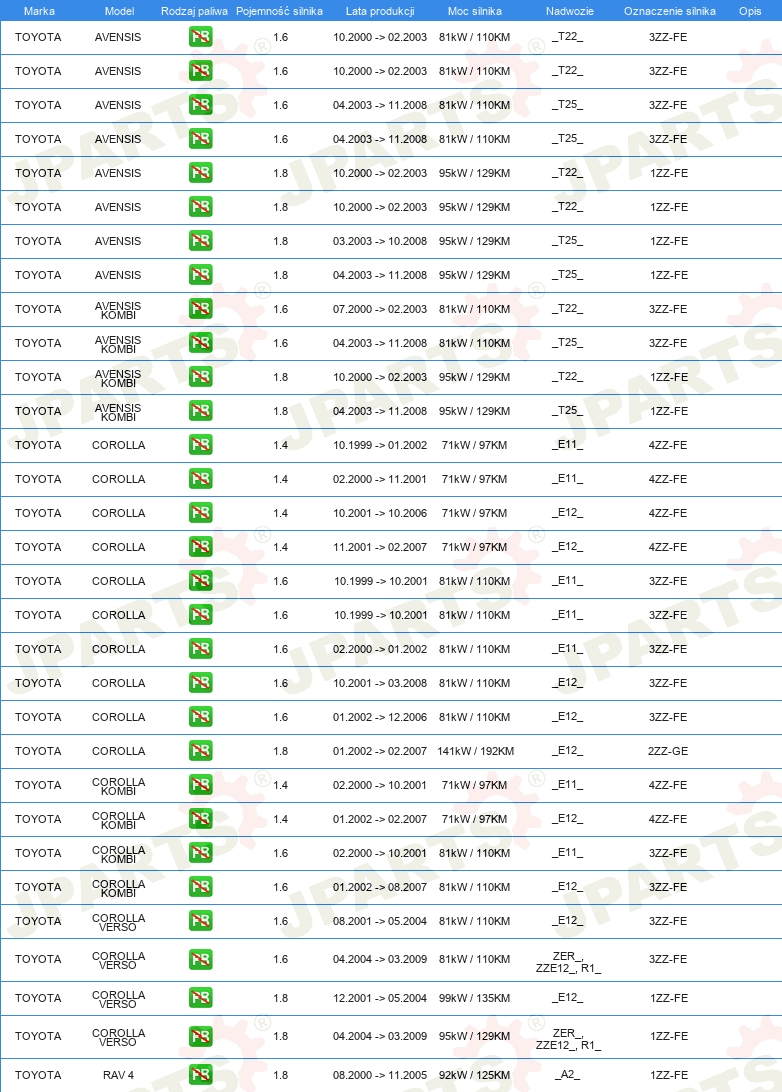Screen dimensions: 782x1092
Task: Select the 2ZZ-GE engine code cell
Action: (x=668, y=751)
